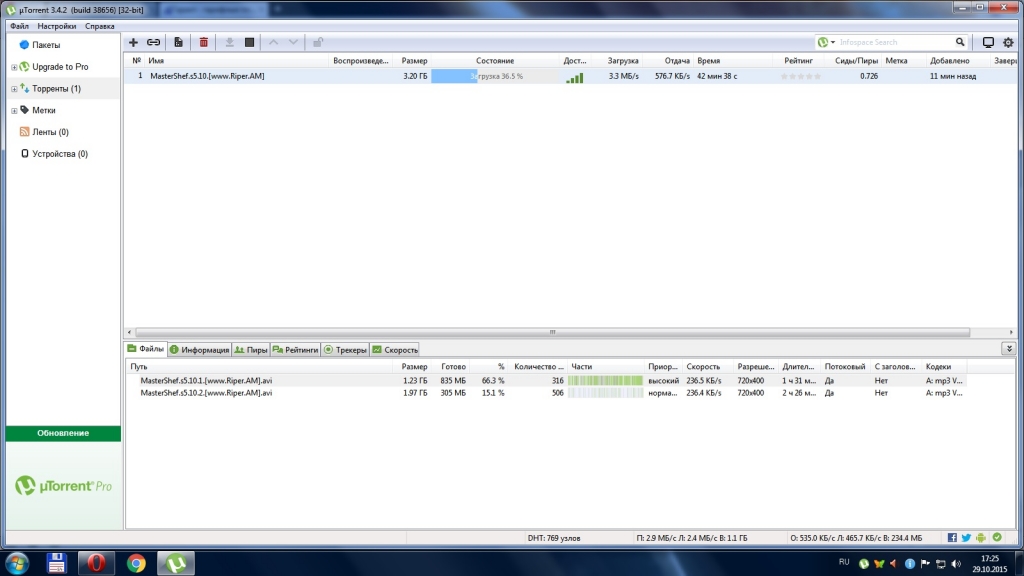Collapse the details pane with double-chevron button
The image size is (1024, 576).
[1008, 349]
